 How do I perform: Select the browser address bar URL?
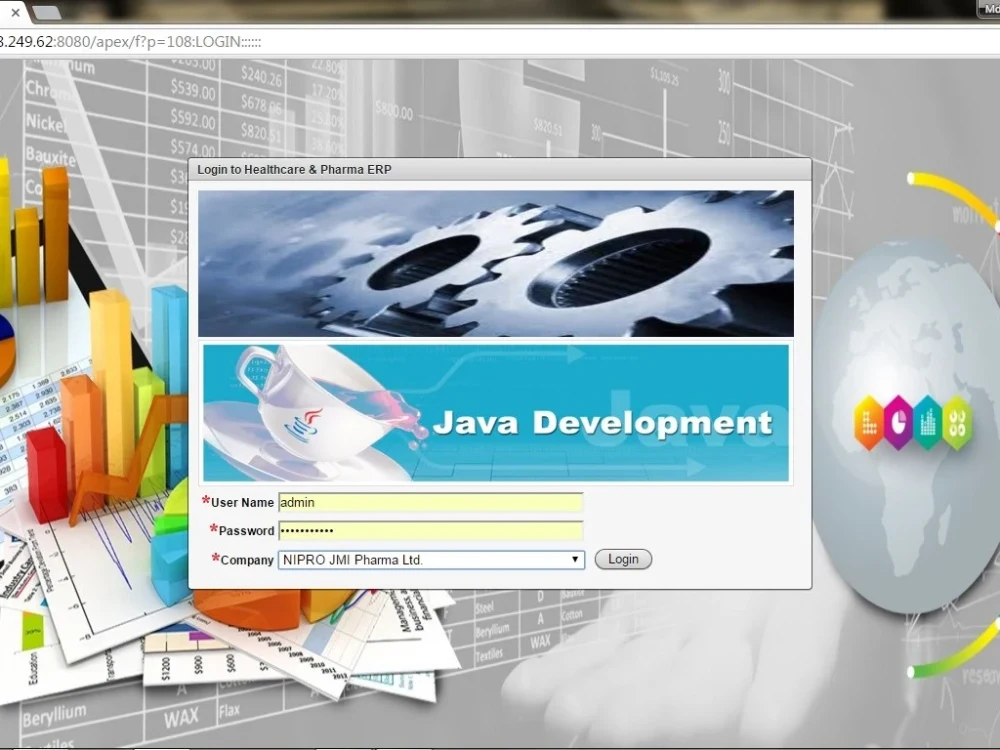131,42
